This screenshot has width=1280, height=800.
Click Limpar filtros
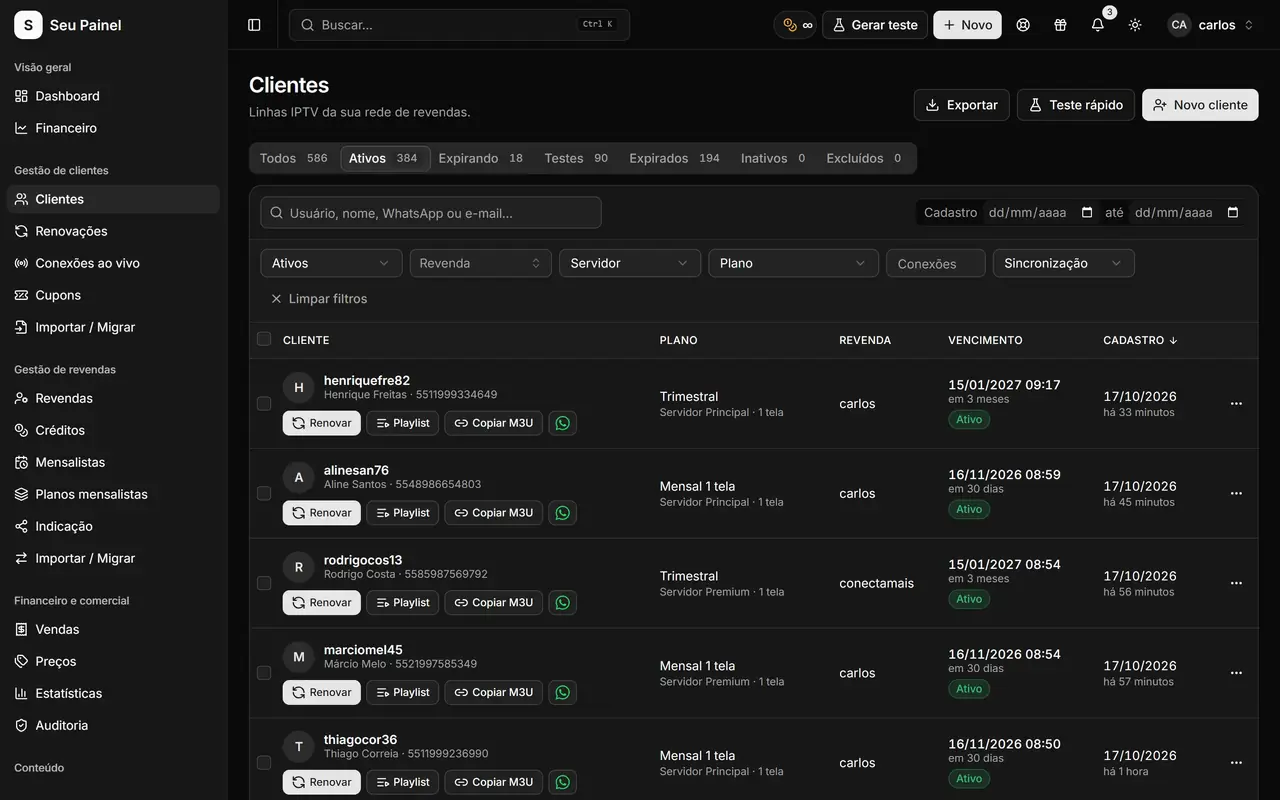(319, 299)
